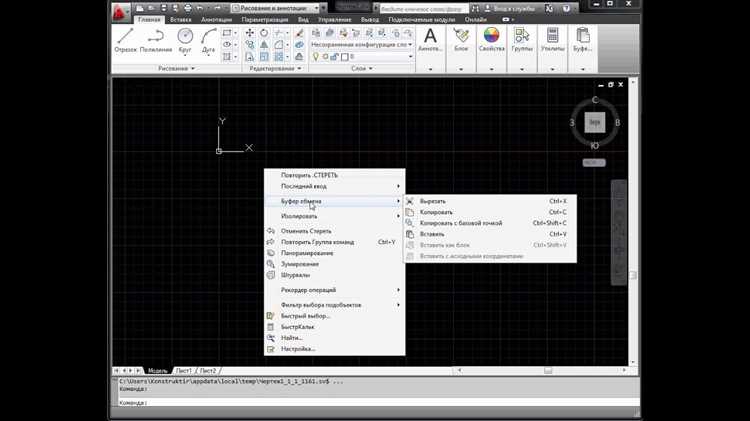Open the Утилиты calculator icon panel

pos(552,40)
